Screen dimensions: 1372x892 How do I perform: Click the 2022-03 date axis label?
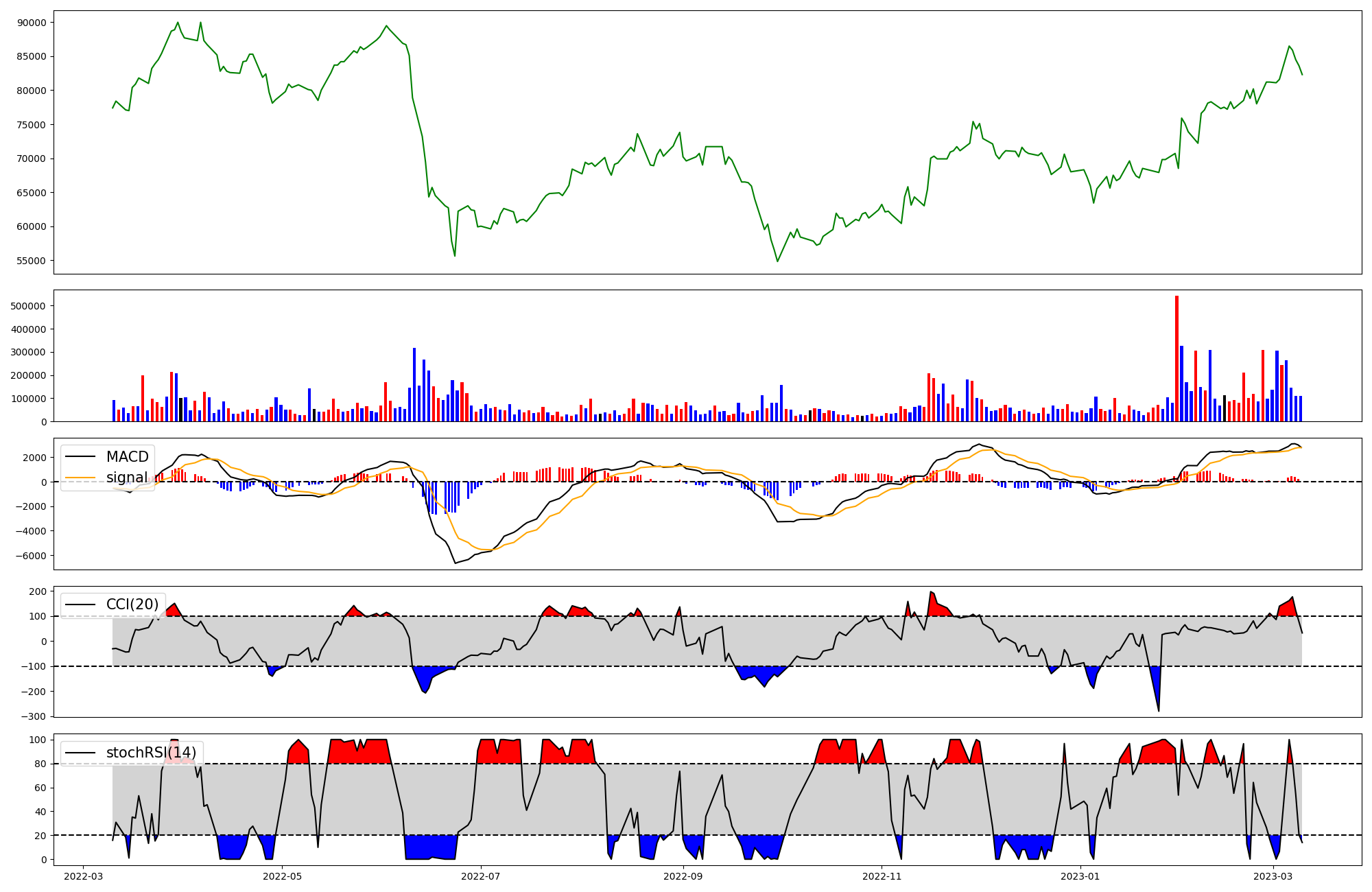pos(84,876)
